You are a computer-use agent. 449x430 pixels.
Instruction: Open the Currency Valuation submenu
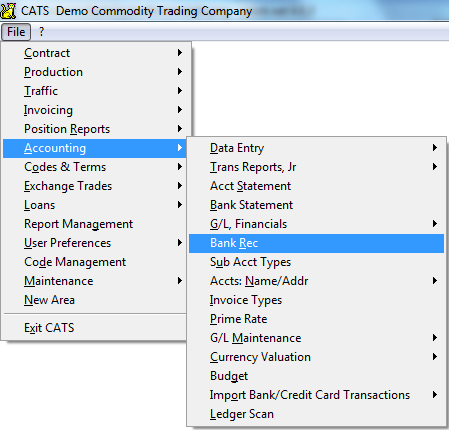316,357
